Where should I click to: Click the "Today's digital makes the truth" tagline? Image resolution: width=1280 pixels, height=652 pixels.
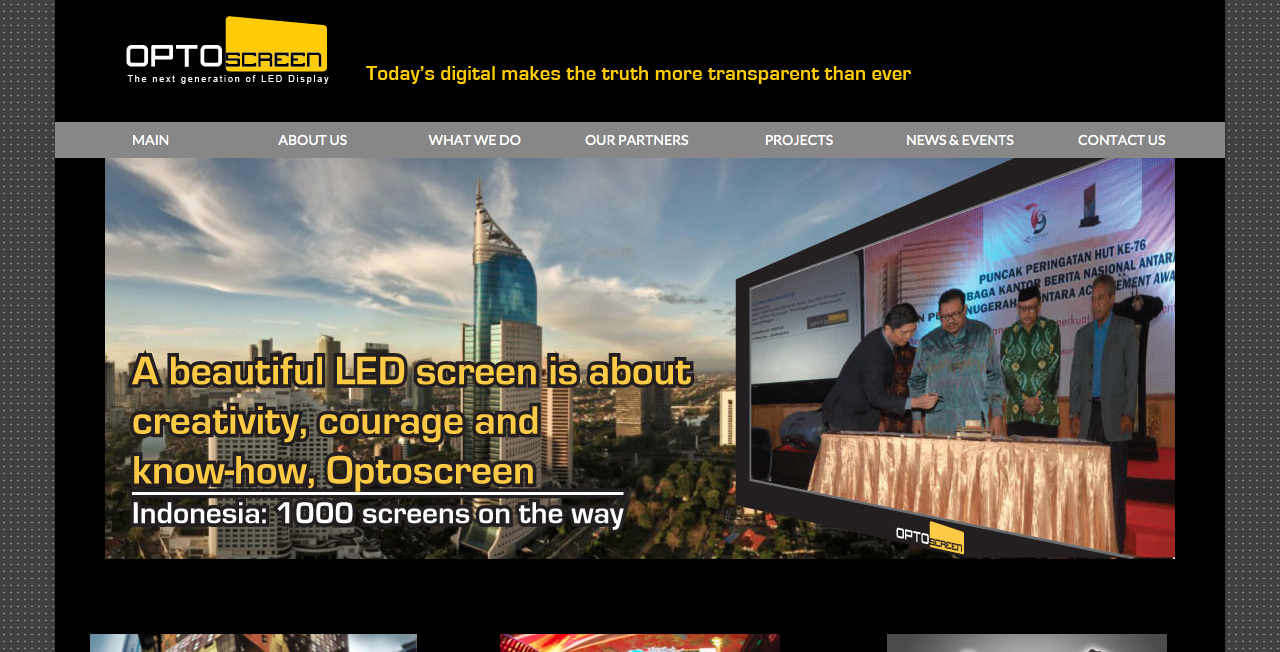click(638, 73)
